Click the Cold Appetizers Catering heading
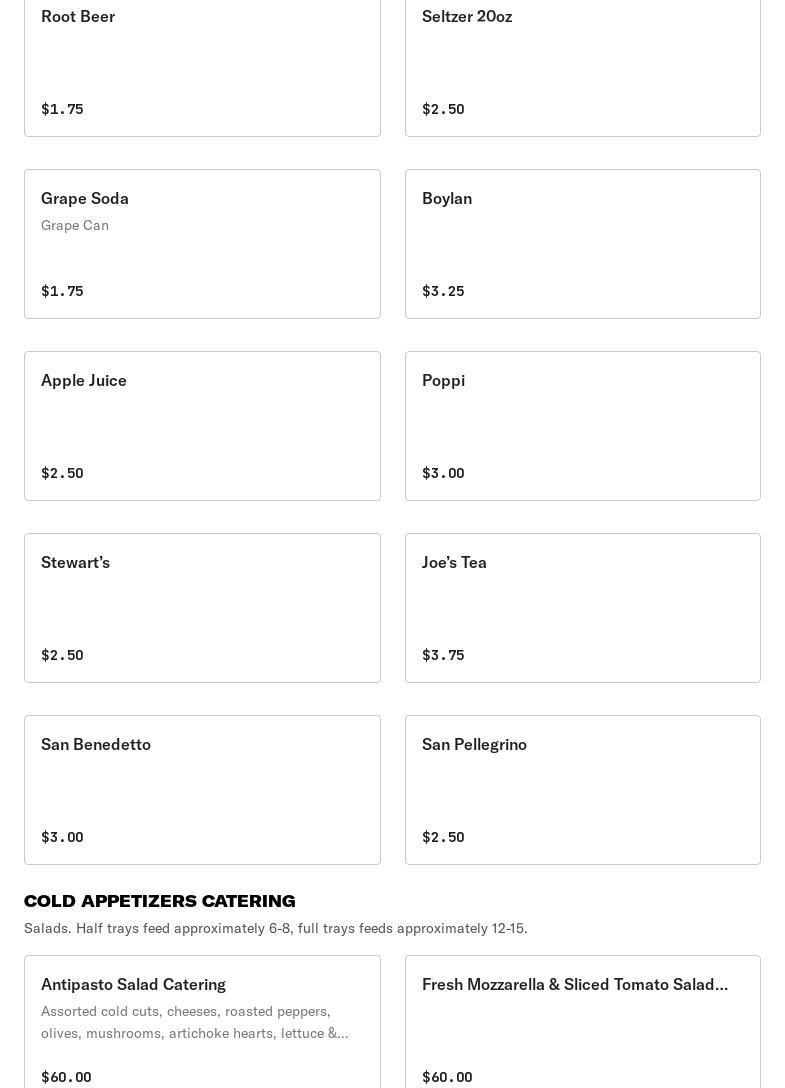The image size is (785, 1088). click(x=160, y=901)
